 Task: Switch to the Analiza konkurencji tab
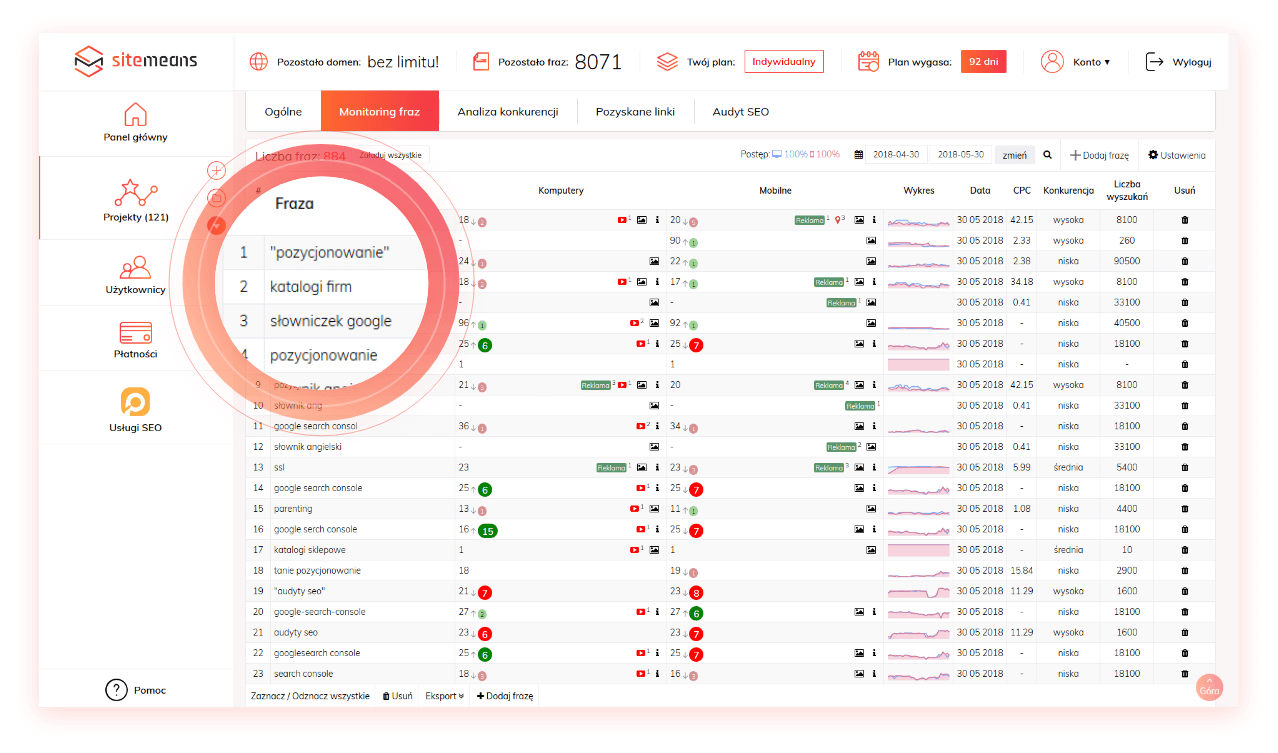click(x=507, y=112)
